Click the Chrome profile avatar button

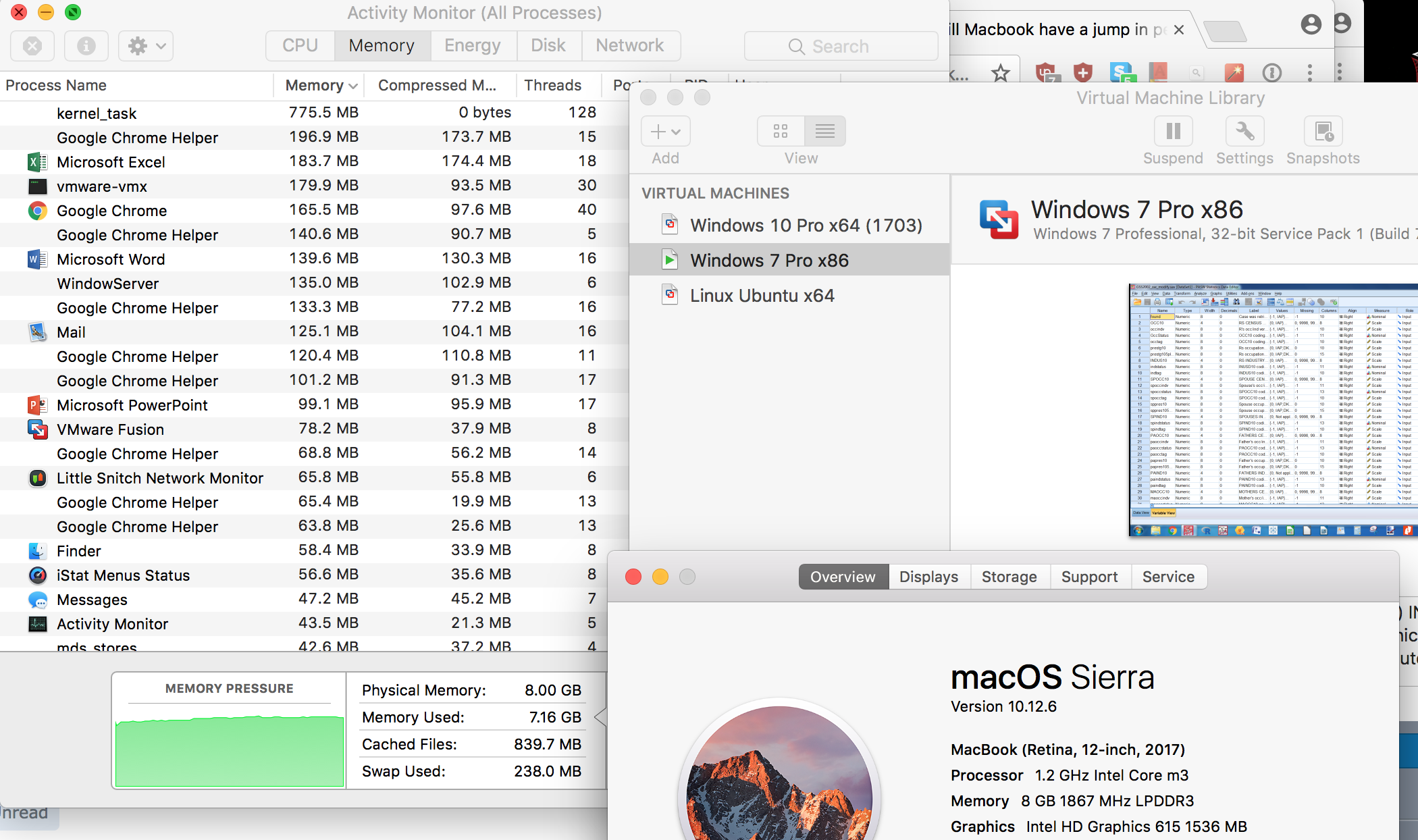[1311, 24]
